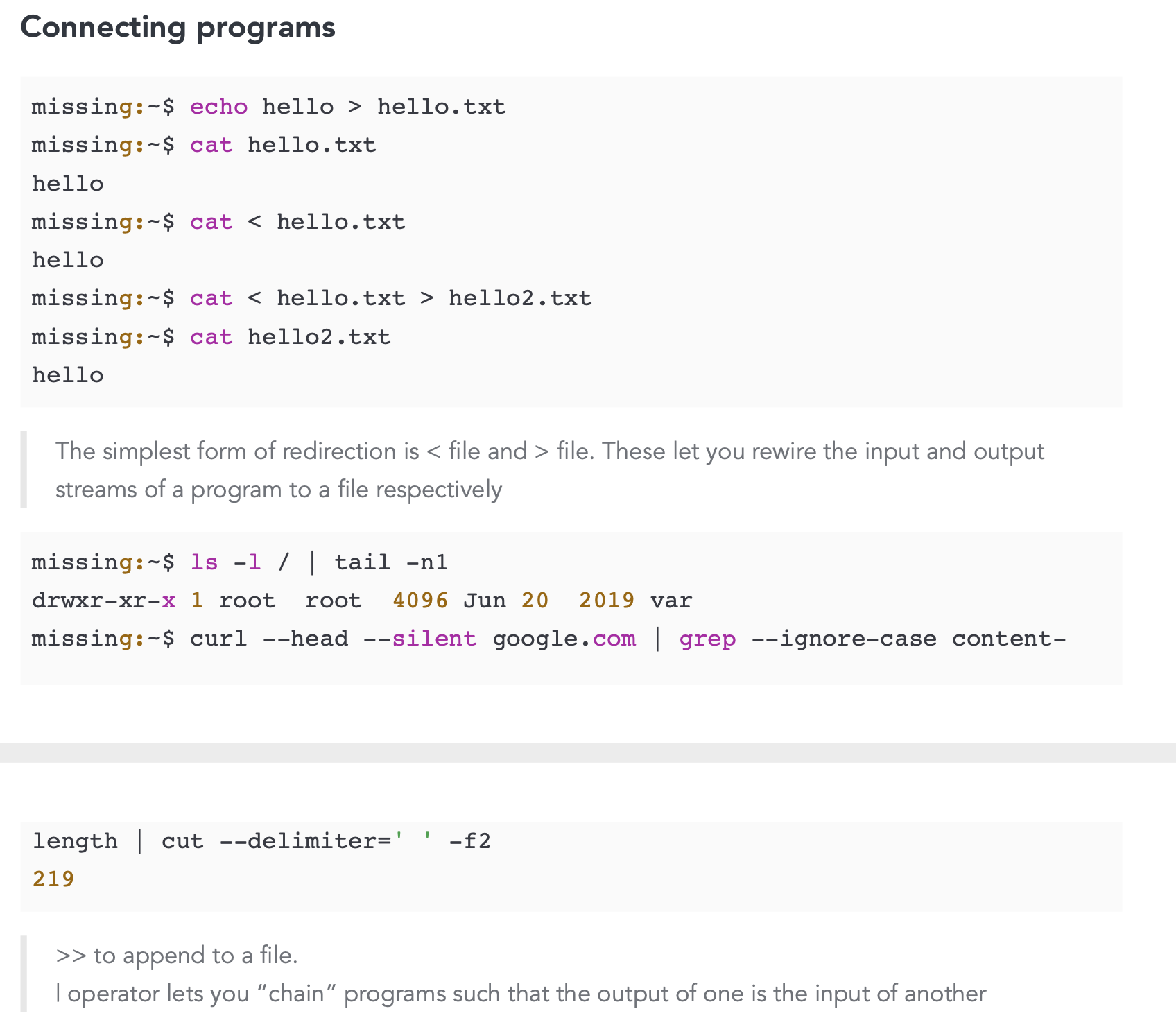Image resolution: width=1176 pixels, height=1036 pixels.
Task: Click "hello2.txt" in the redirect output line
Action: click(520, 298)
